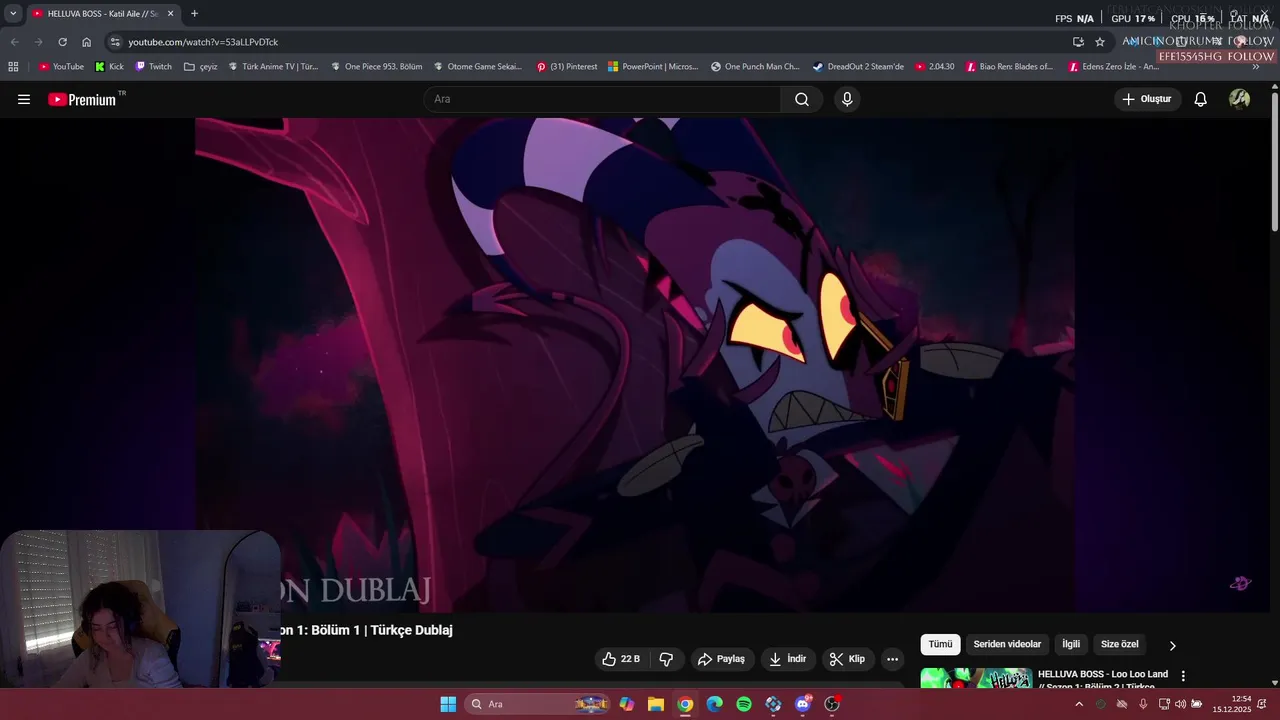The height and width of the screenshot is (720, 1280).
Task: Open Pinterest bookmark
Action: click(567, 67)
